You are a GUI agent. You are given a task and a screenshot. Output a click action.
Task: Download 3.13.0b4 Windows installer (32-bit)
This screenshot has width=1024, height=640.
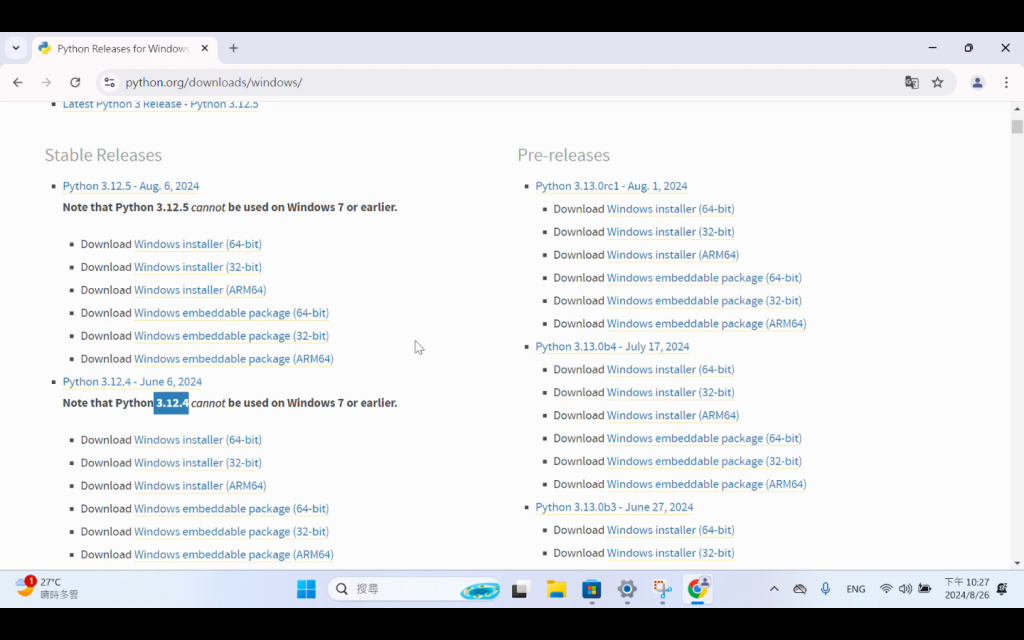tap(671, 392)
